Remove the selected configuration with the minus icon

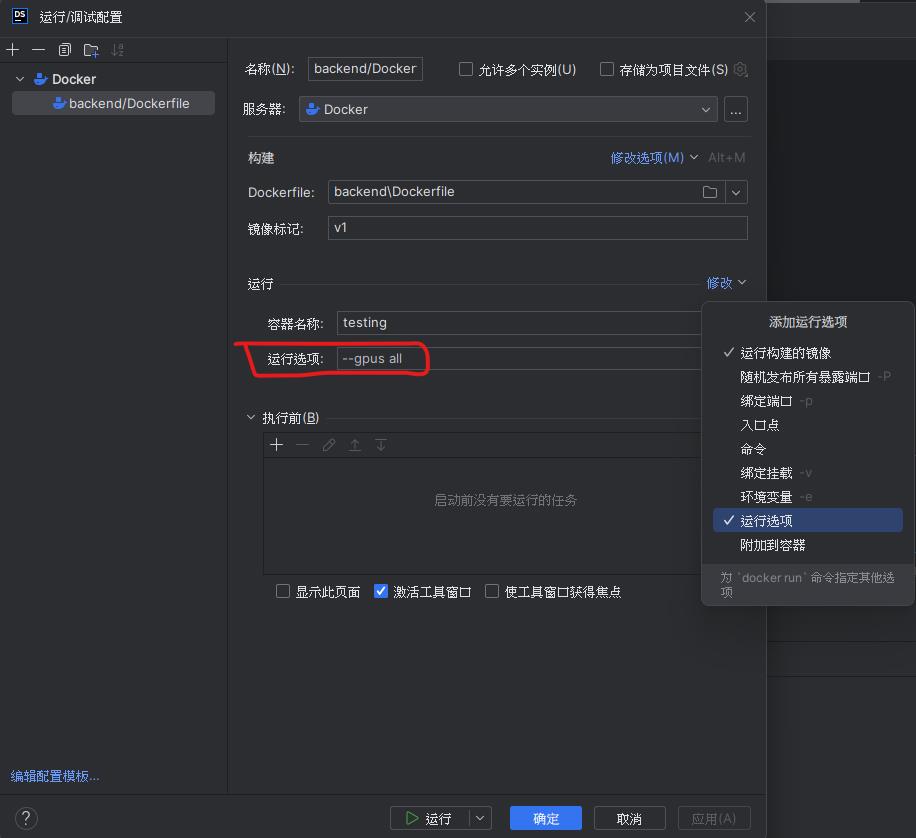tap(39, 50)
